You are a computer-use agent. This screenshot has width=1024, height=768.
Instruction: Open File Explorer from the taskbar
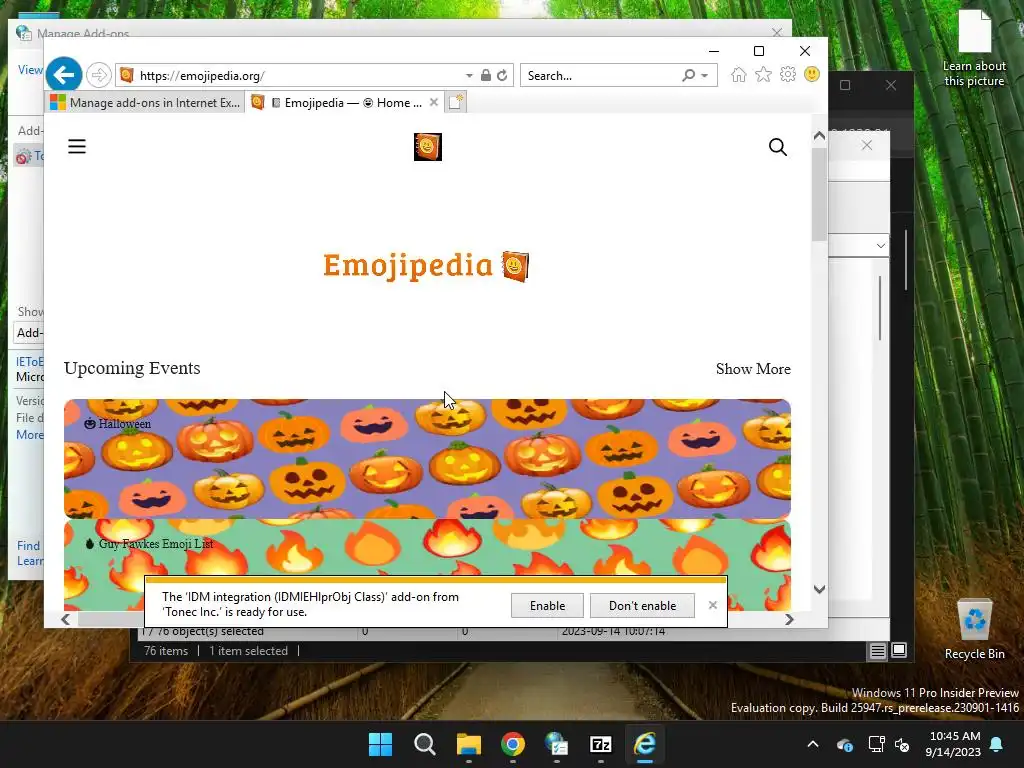pyautogui.click(x=468, y=744)
